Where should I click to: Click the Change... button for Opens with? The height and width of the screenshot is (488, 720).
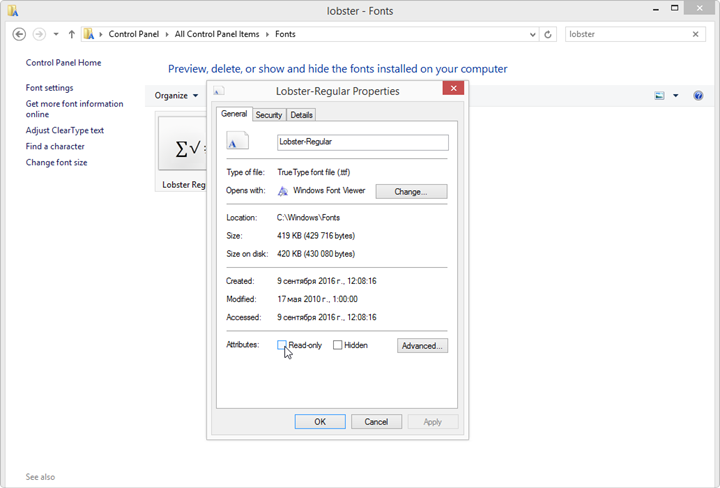411,191
